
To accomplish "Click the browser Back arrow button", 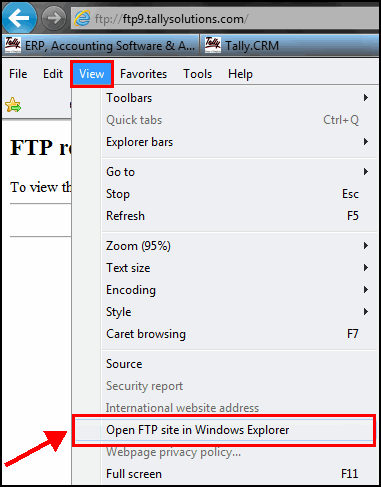I will click(19, 17).
